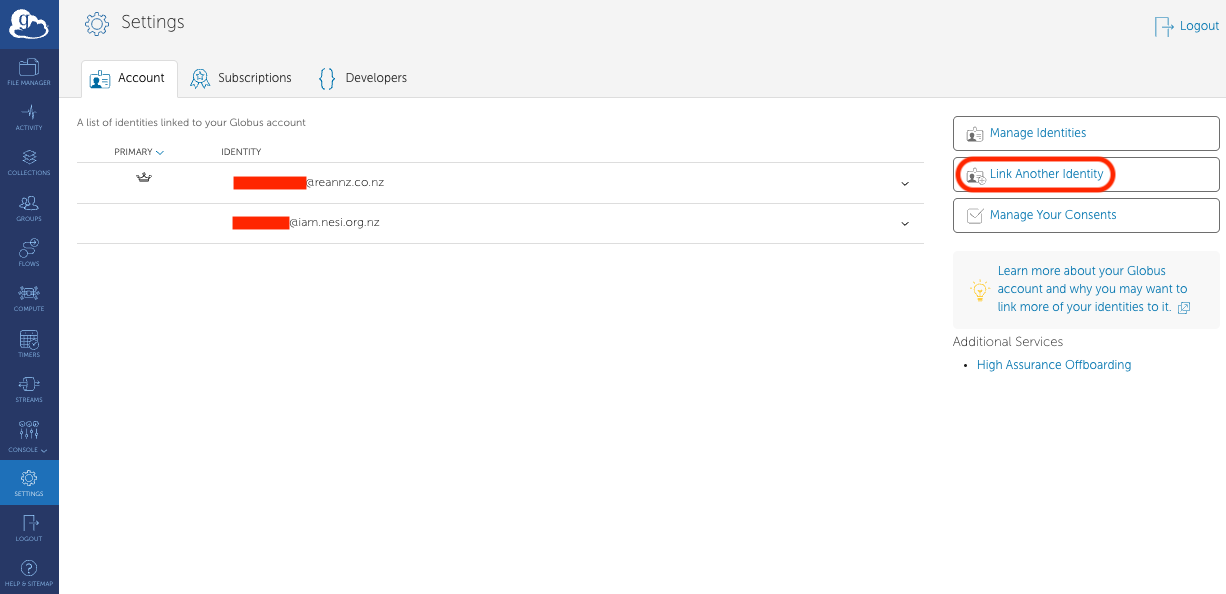Expand the Console menu in the sidebar
The height and width of the screenshot is (594, 1226).
[x=29, y=436]
